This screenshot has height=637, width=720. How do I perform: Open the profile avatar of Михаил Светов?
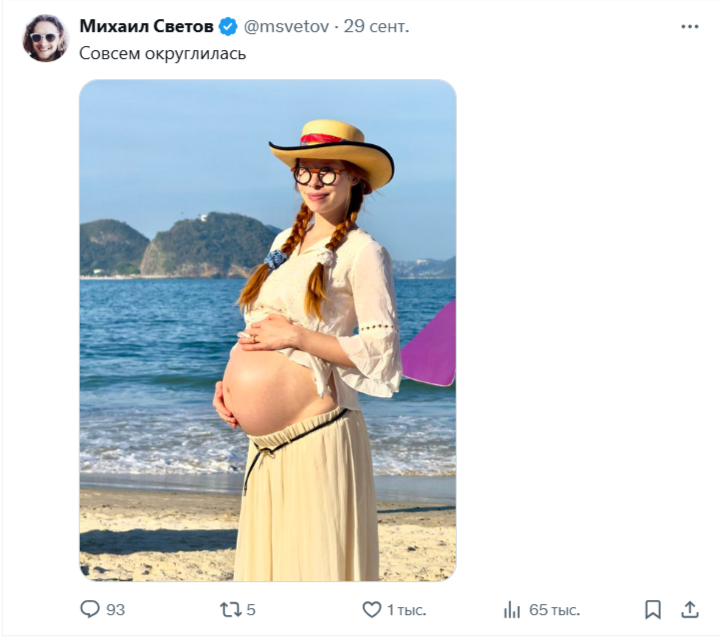pyautogui.click(x=44, y=38)
